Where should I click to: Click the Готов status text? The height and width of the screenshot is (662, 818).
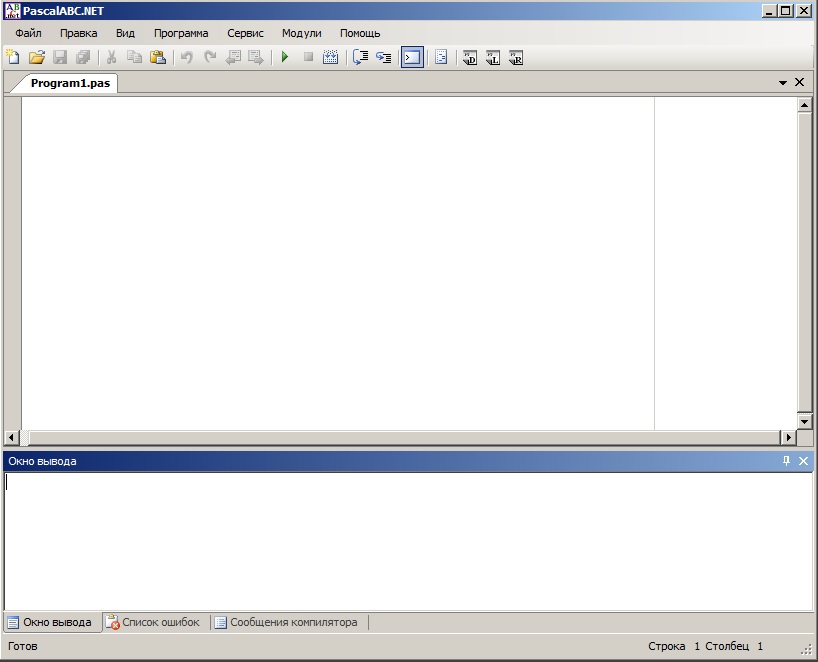coord(23,646)
